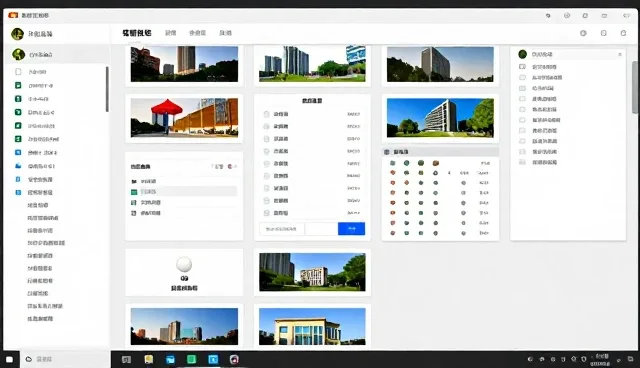Click the orange cube icon in the icon grid
This screenshot has height=368, width=640.
[x=436, y=163]
